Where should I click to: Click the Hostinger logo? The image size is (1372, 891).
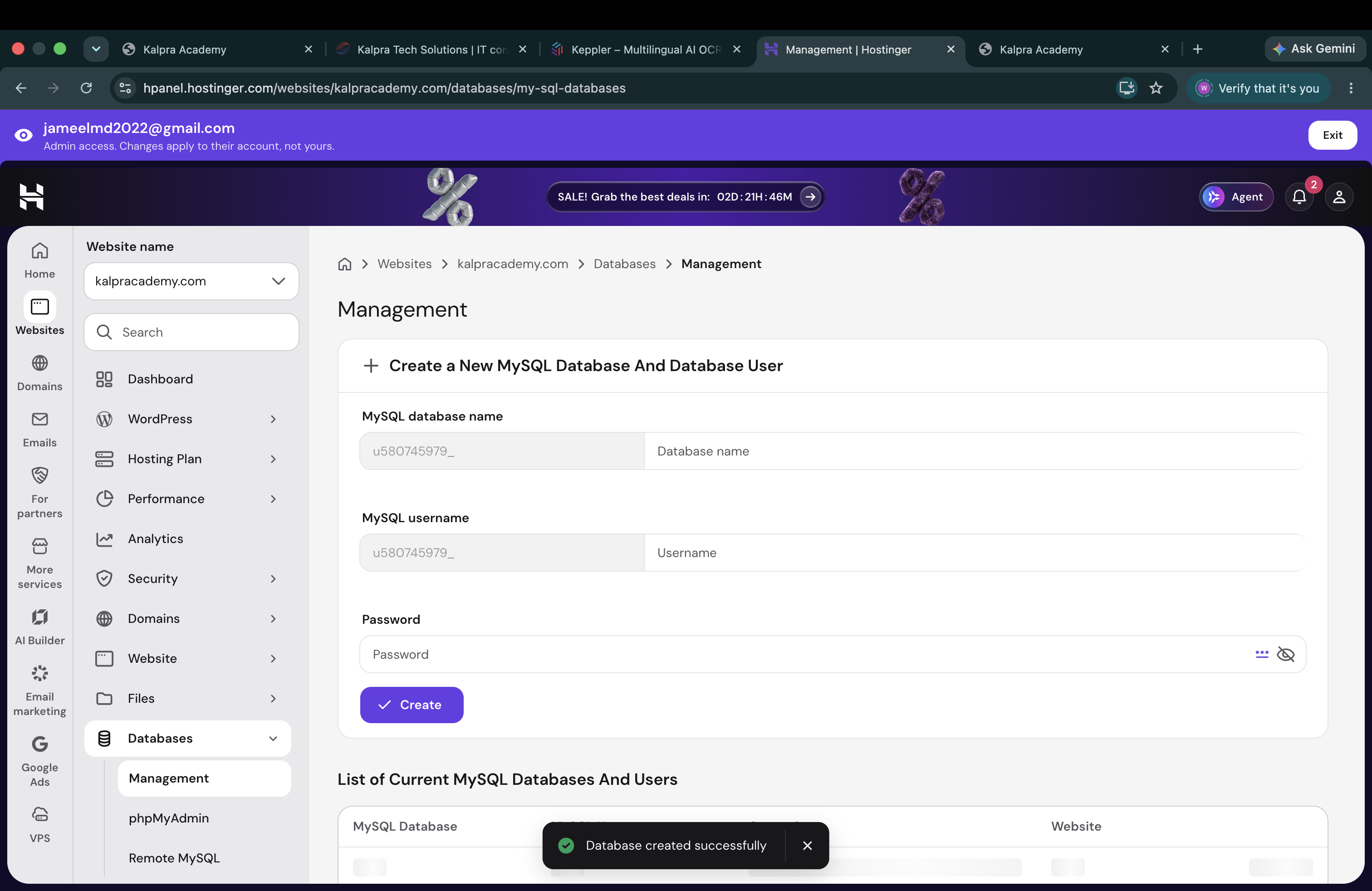pos(31,196)
